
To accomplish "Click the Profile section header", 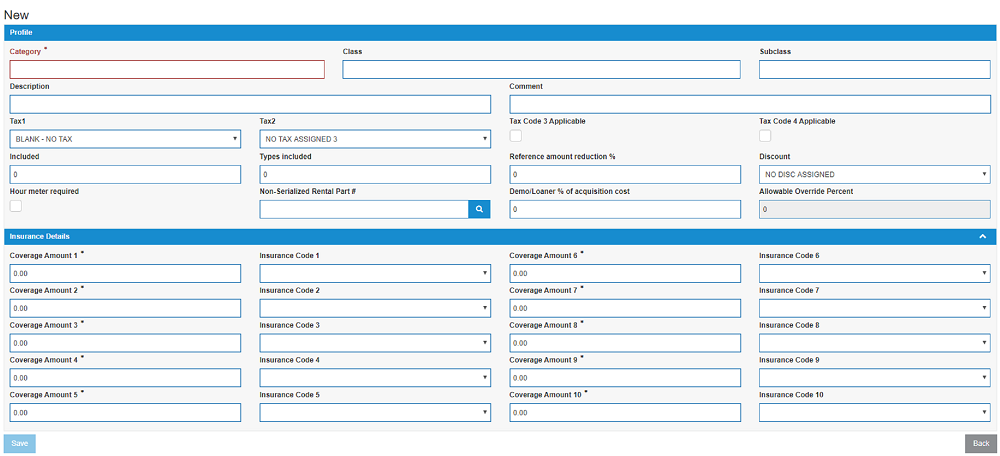I will click(x=500, y=32).
